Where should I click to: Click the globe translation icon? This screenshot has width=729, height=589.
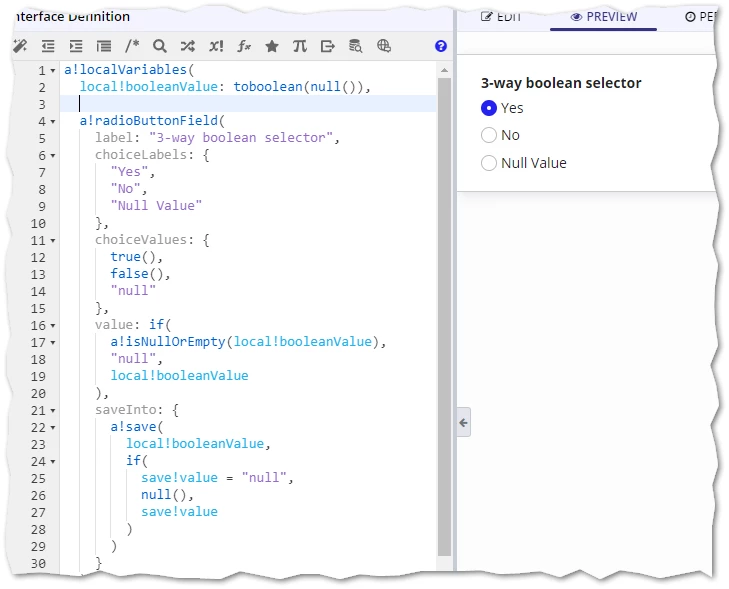pyautogui.click(x=384, y=46)
